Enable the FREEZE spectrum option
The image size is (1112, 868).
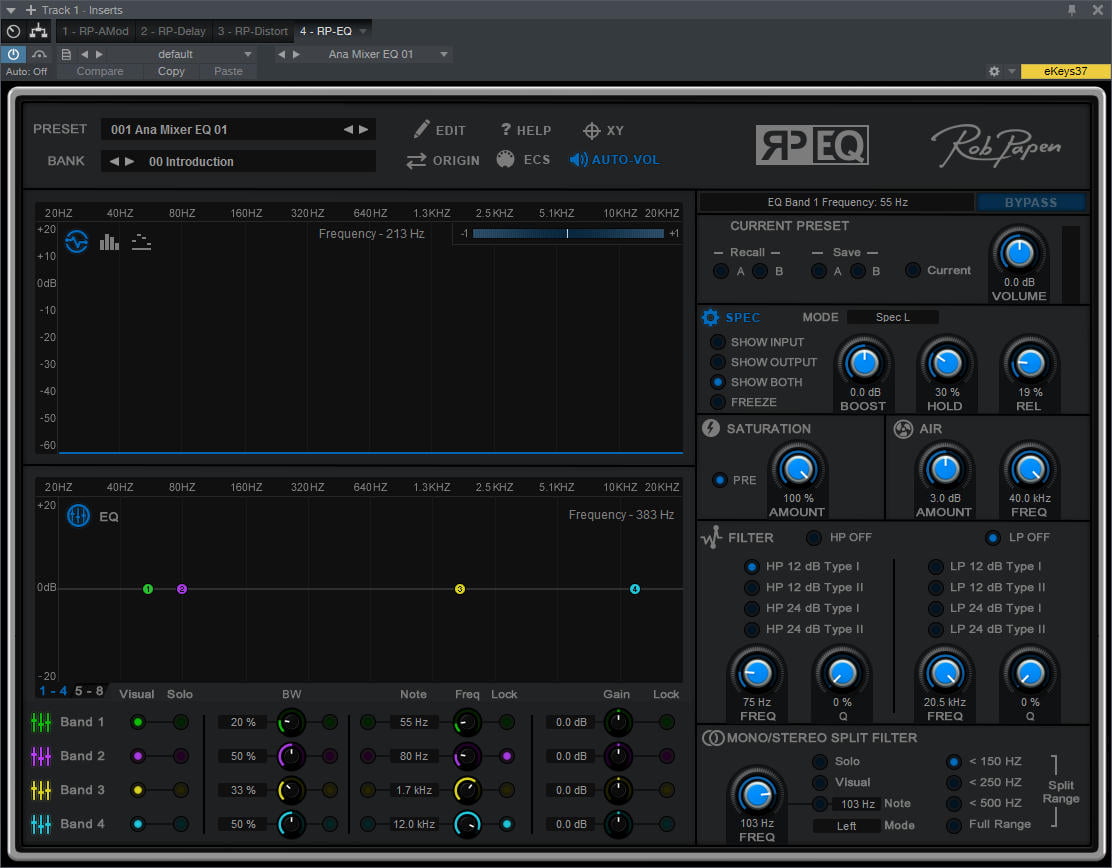(718, 402)
